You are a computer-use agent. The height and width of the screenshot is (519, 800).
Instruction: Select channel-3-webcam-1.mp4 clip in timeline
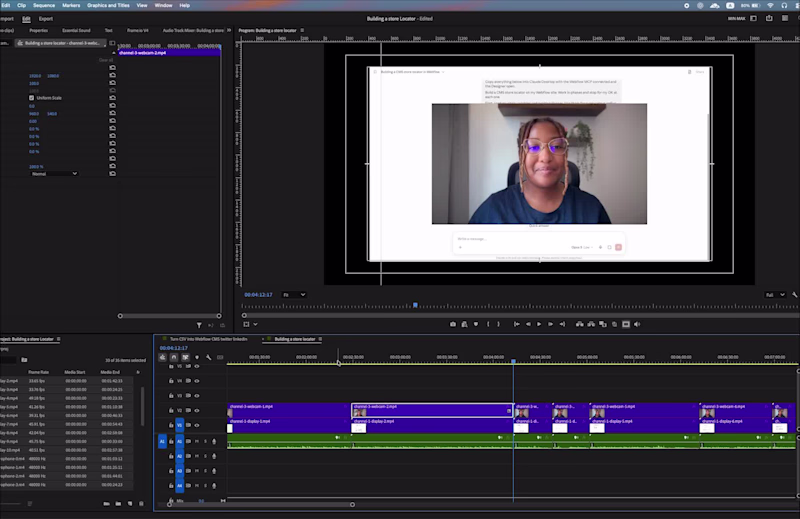(x=289, y=410)
